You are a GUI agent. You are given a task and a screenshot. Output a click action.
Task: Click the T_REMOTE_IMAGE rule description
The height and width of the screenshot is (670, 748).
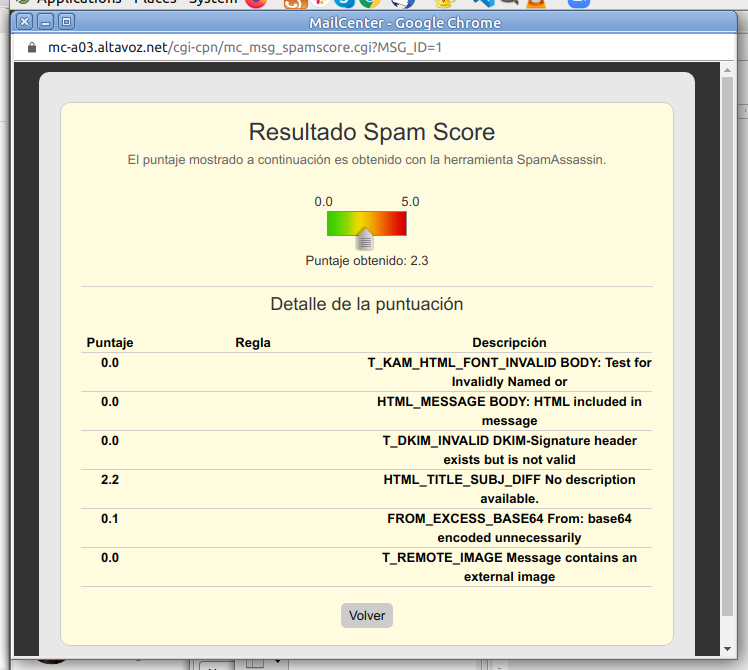tap(509, 567)
